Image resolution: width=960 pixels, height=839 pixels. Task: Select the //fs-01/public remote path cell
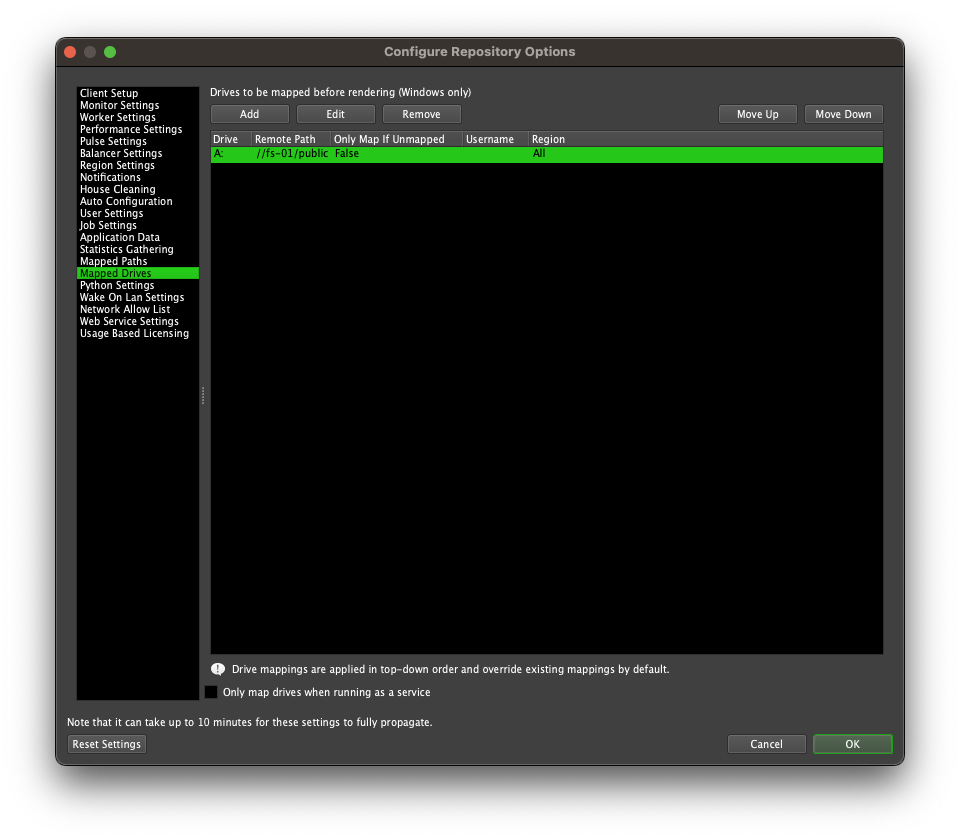291,154
